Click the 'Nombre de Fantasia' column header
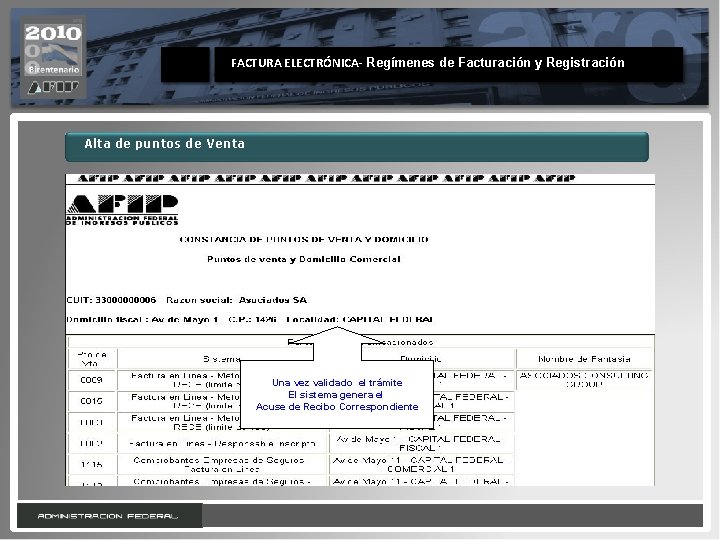The width and height of the screenshot is (720, 540). (584, 359)
